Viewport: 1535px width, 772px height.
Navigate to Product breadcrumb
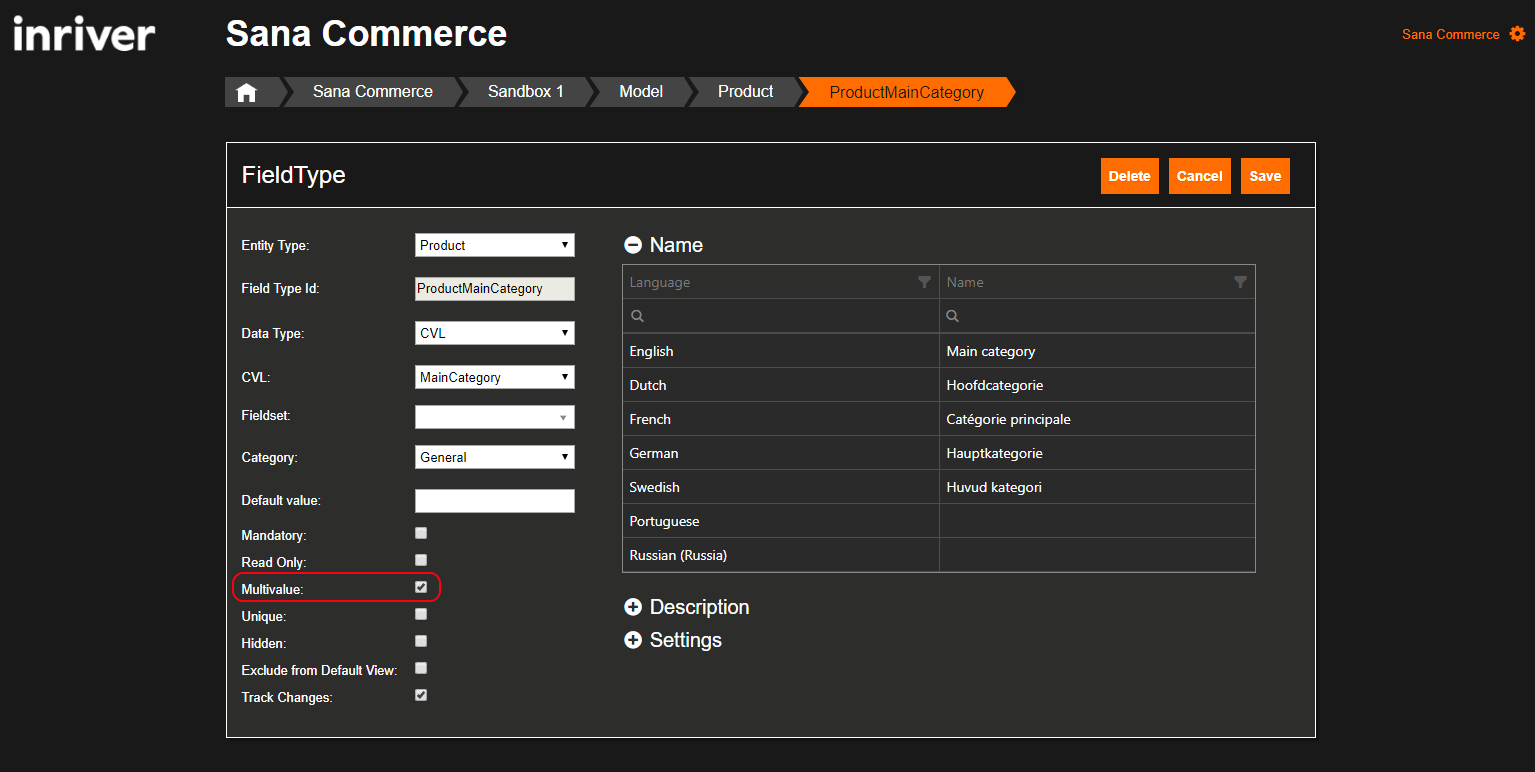click(x=745, y=92)
